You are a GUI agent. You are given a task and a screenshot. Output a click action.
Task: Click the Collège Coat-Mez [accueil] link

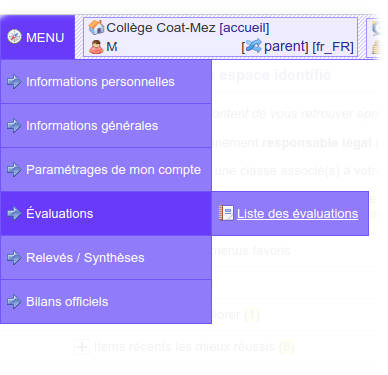tap(188, 28)
